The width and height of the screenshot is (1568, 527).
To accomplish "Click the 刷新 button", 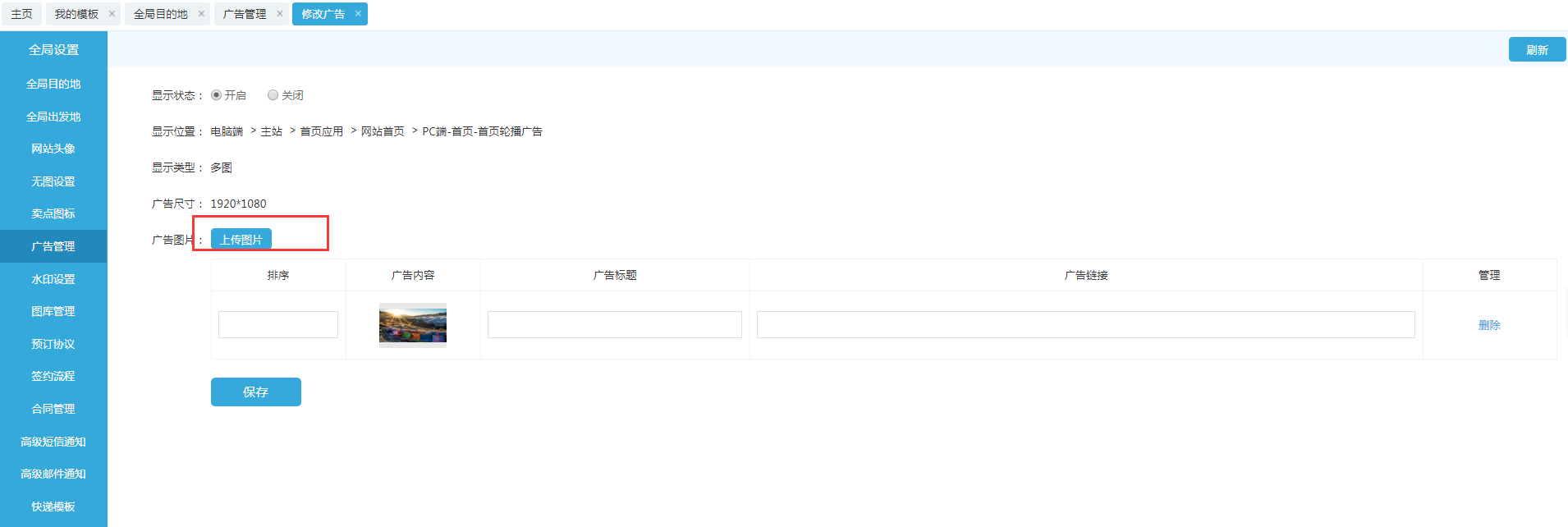I will pyautogui.click(x=1537, y=50).
